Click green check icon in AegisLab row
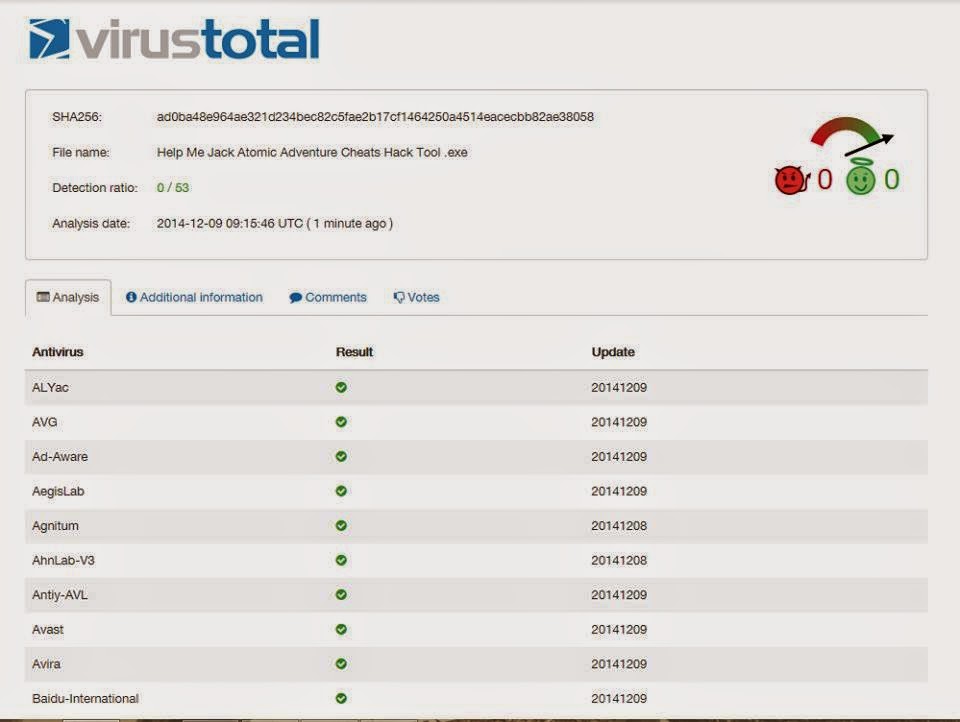Image resolution: width=960 pixels, height=722 pixels. [341, 491]
